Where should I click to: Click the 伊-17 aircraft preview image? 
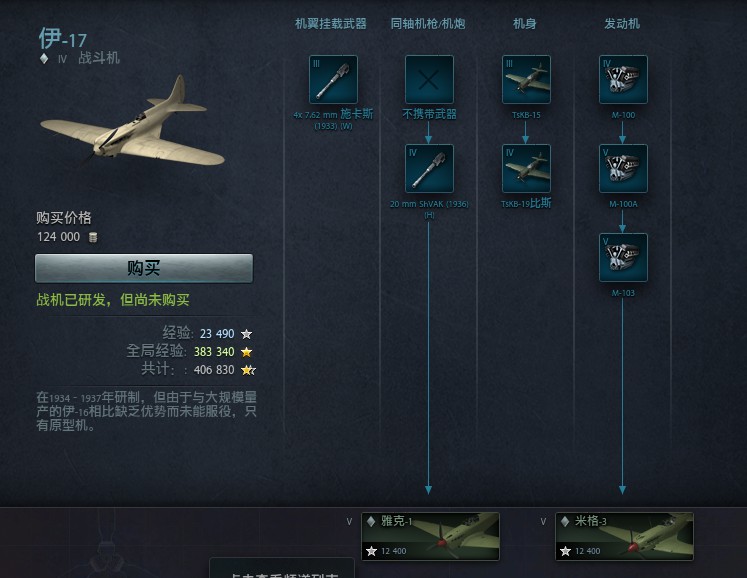[132, 122]
